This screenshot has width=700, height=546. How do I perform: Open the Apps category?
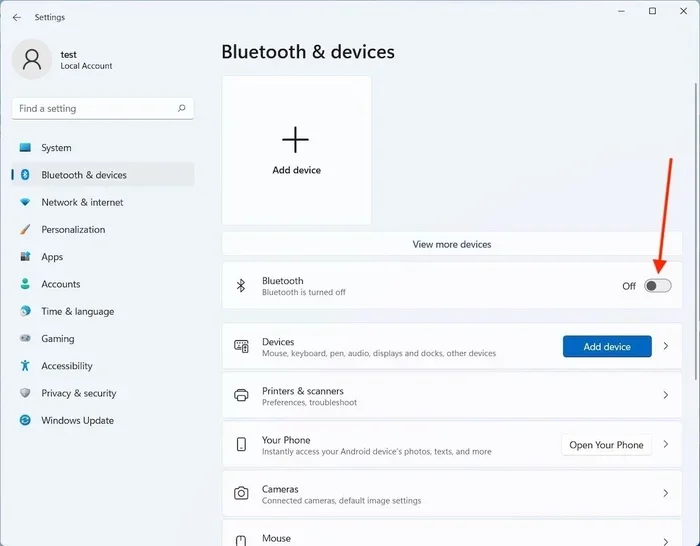click(103, 256)
